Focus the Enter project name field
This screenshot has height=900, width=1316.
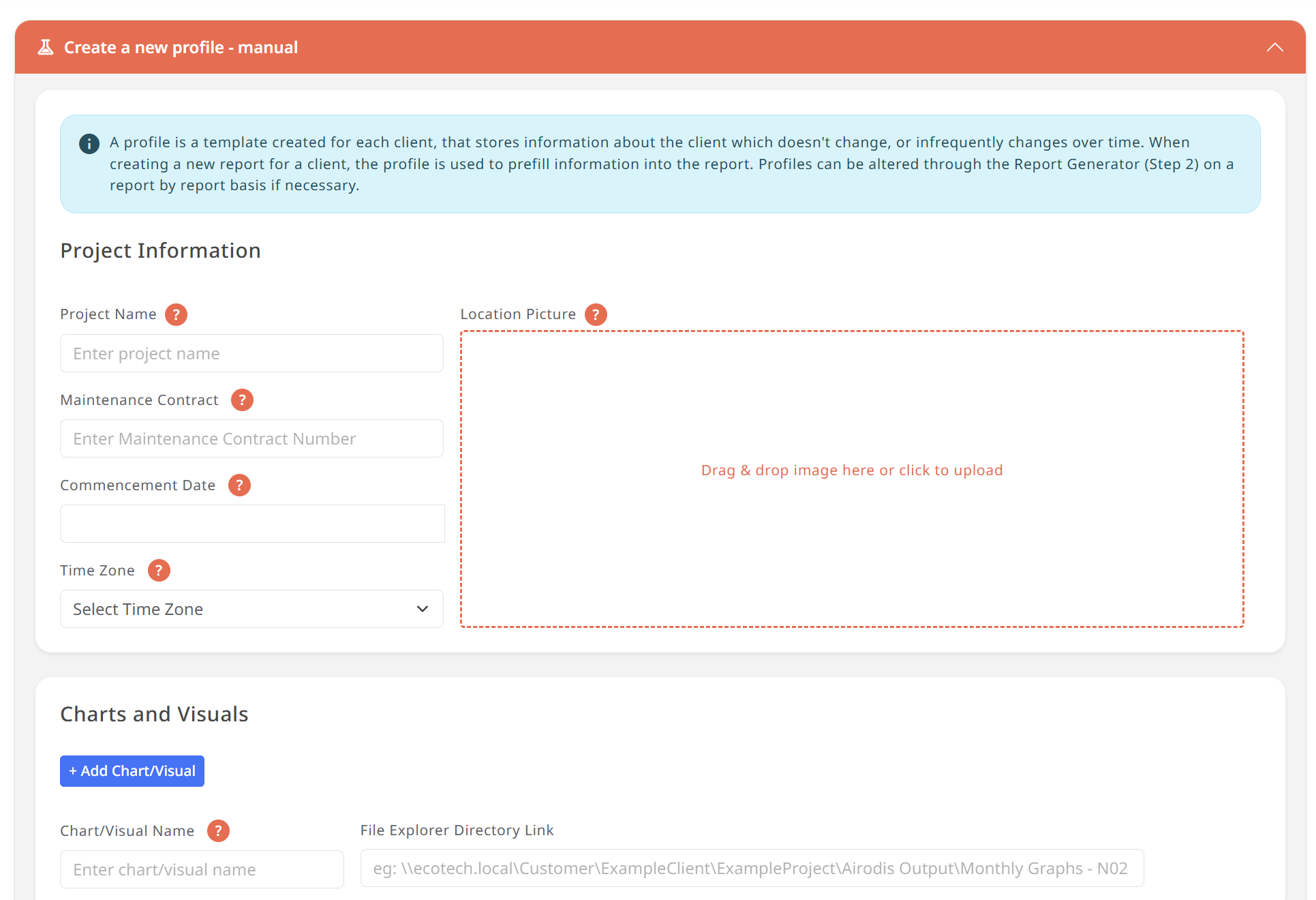pyautogui.click(x=251, y=353)
